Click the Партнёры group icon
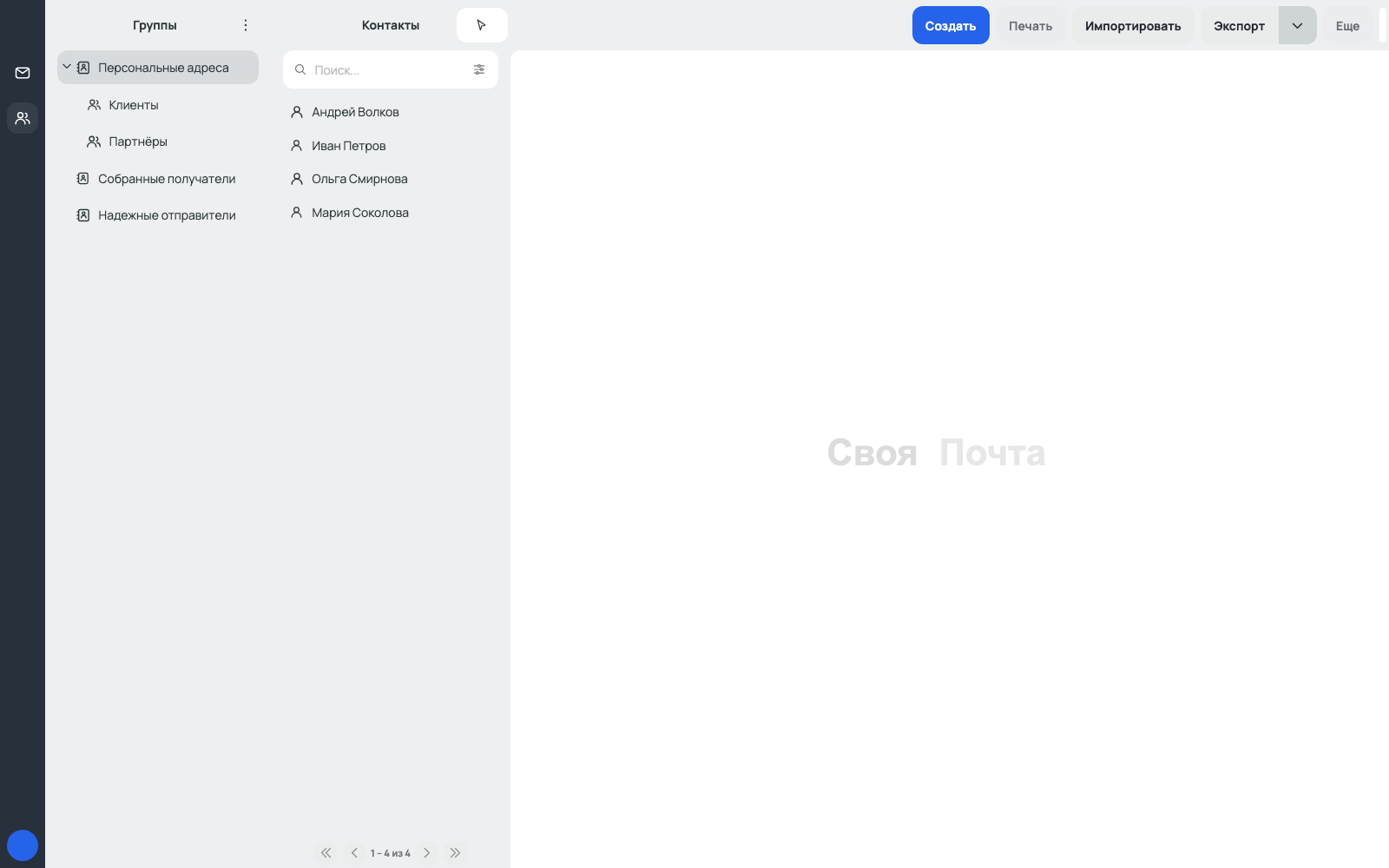 coord(94,141)
